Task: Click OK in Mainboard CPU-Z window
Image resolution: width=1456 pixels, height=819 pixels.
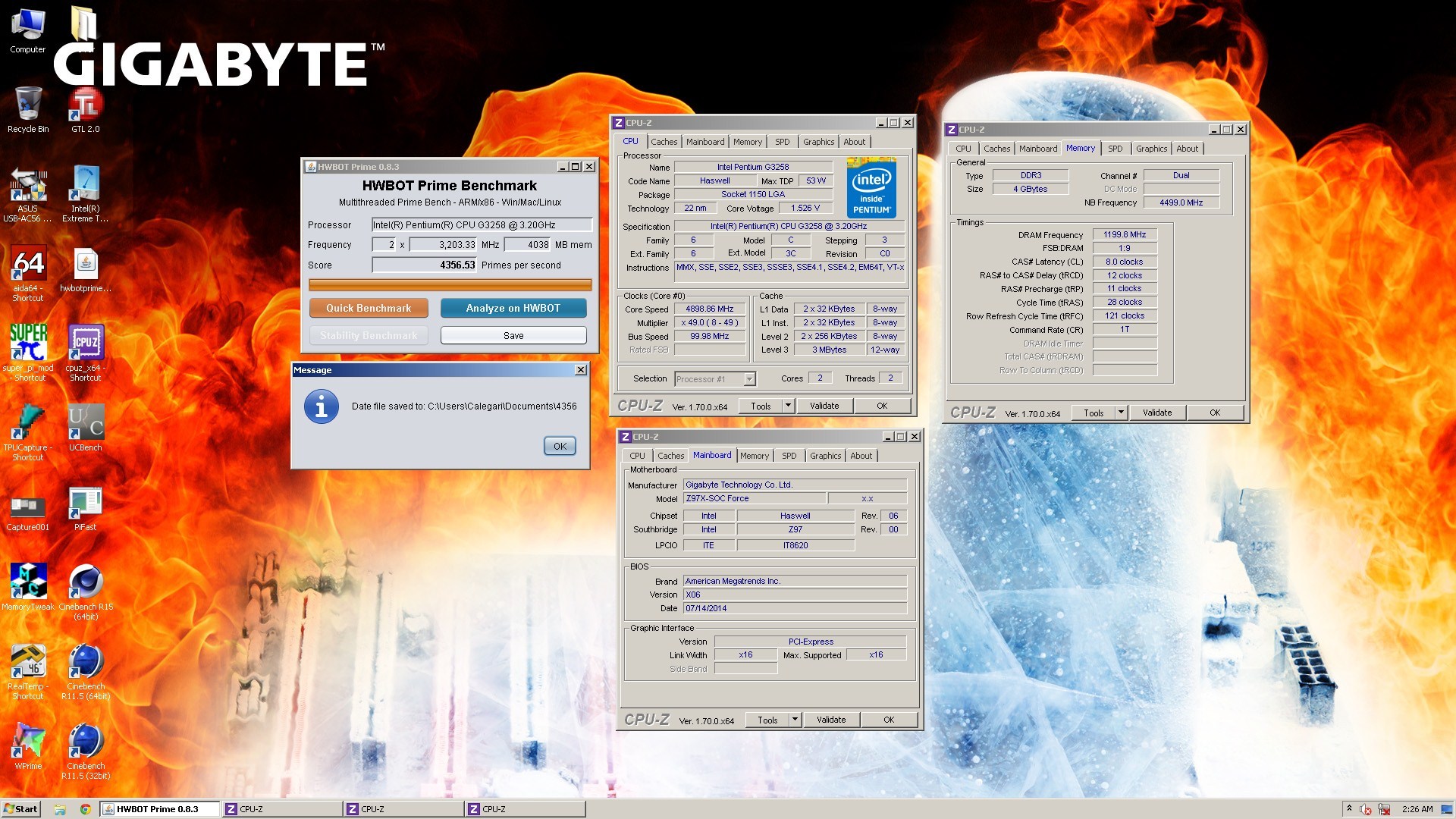Action: [x=888, y=720]
